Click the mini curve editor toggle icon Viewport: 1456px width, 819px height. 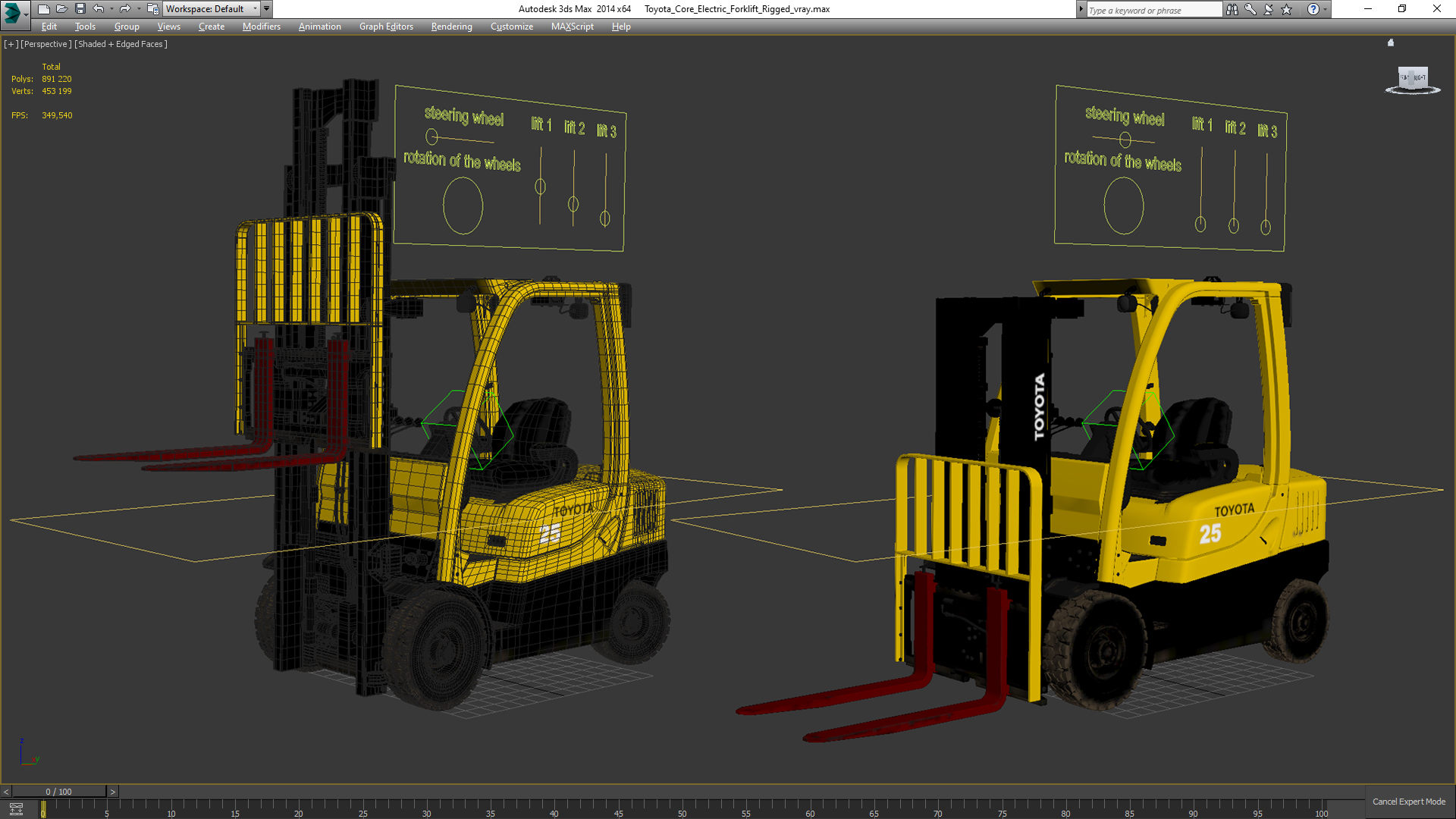(x=16, y=809)
